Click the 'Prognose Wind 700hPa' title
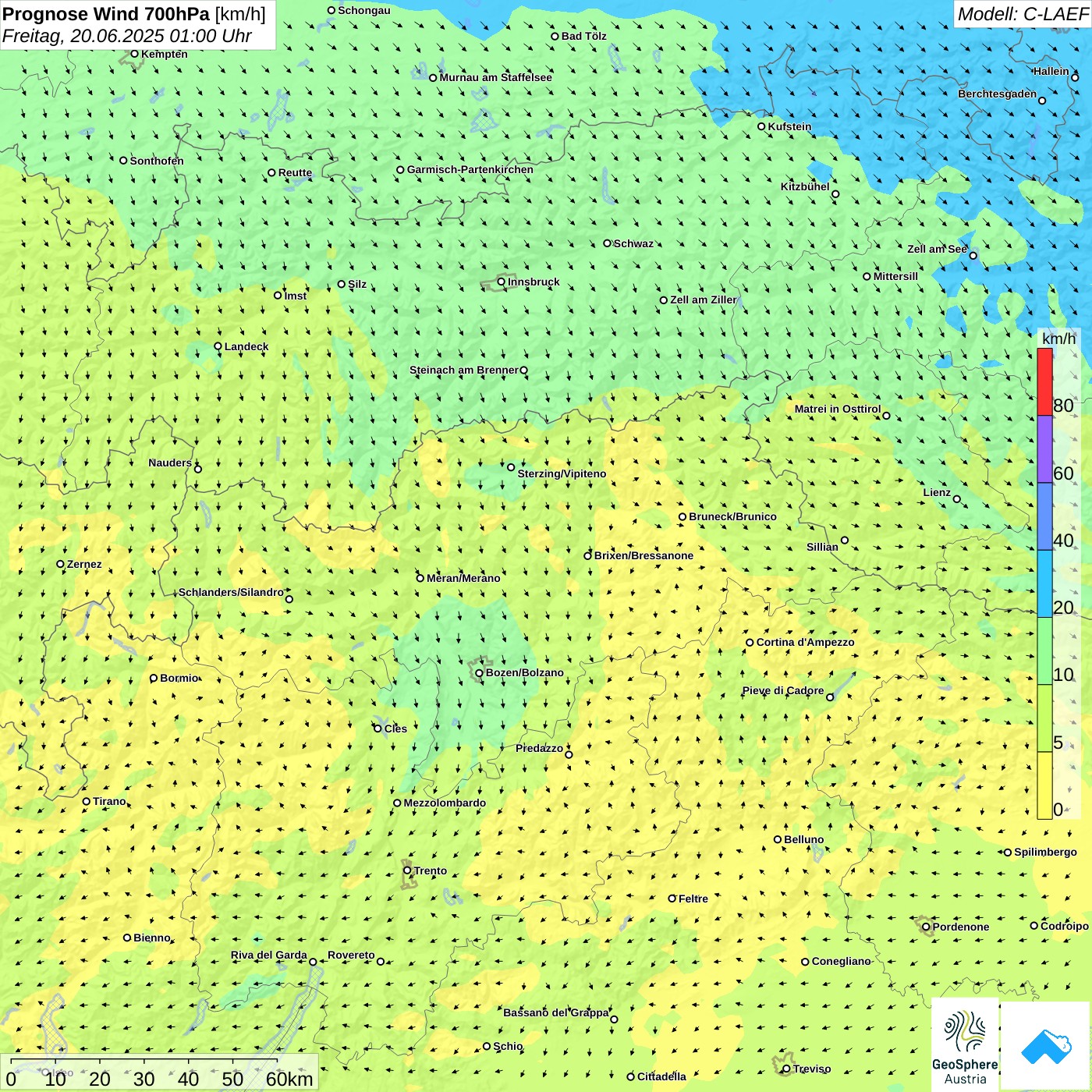 [106, 14]
